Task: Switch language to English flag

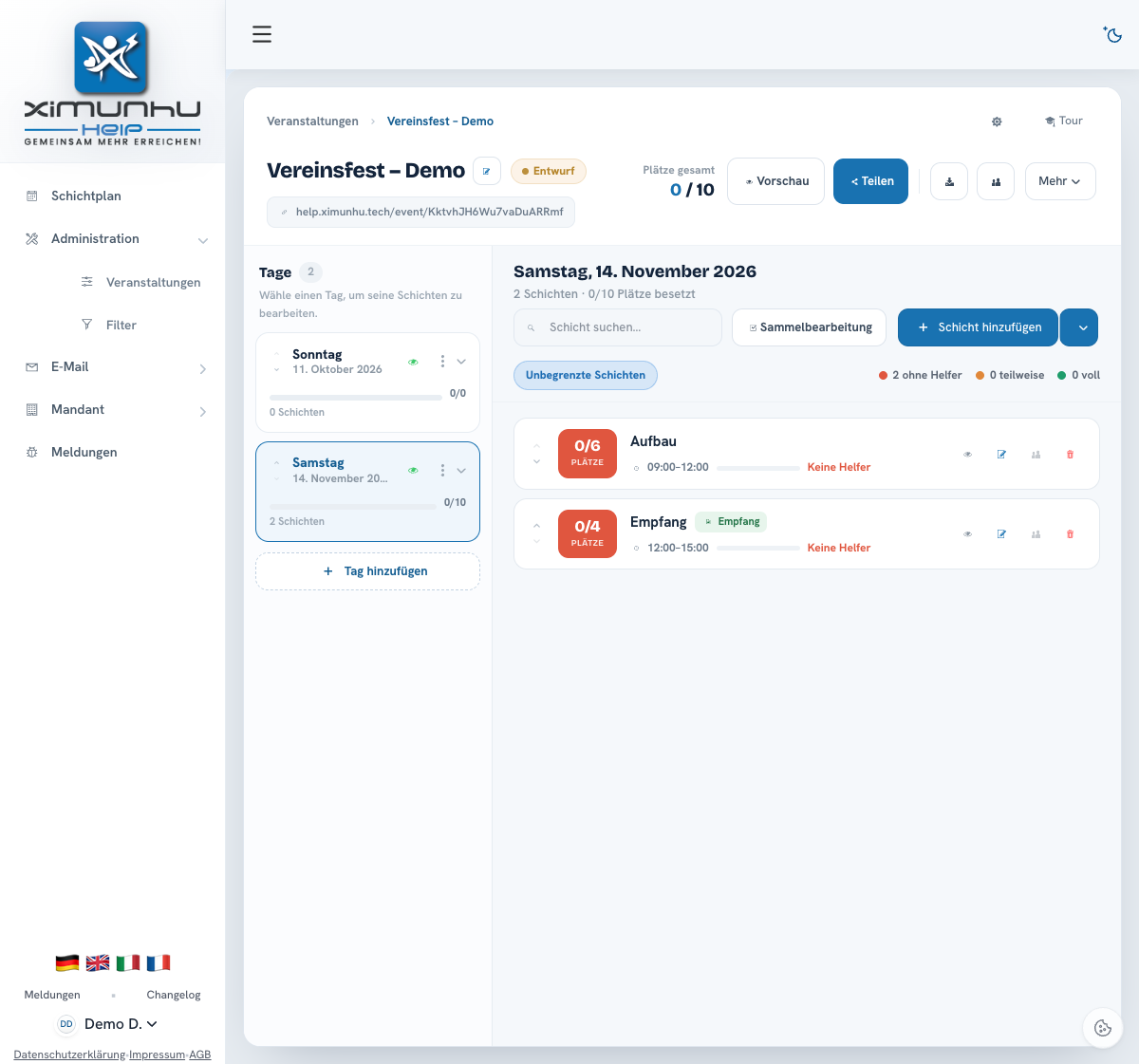Action: (x=98, y=962)
